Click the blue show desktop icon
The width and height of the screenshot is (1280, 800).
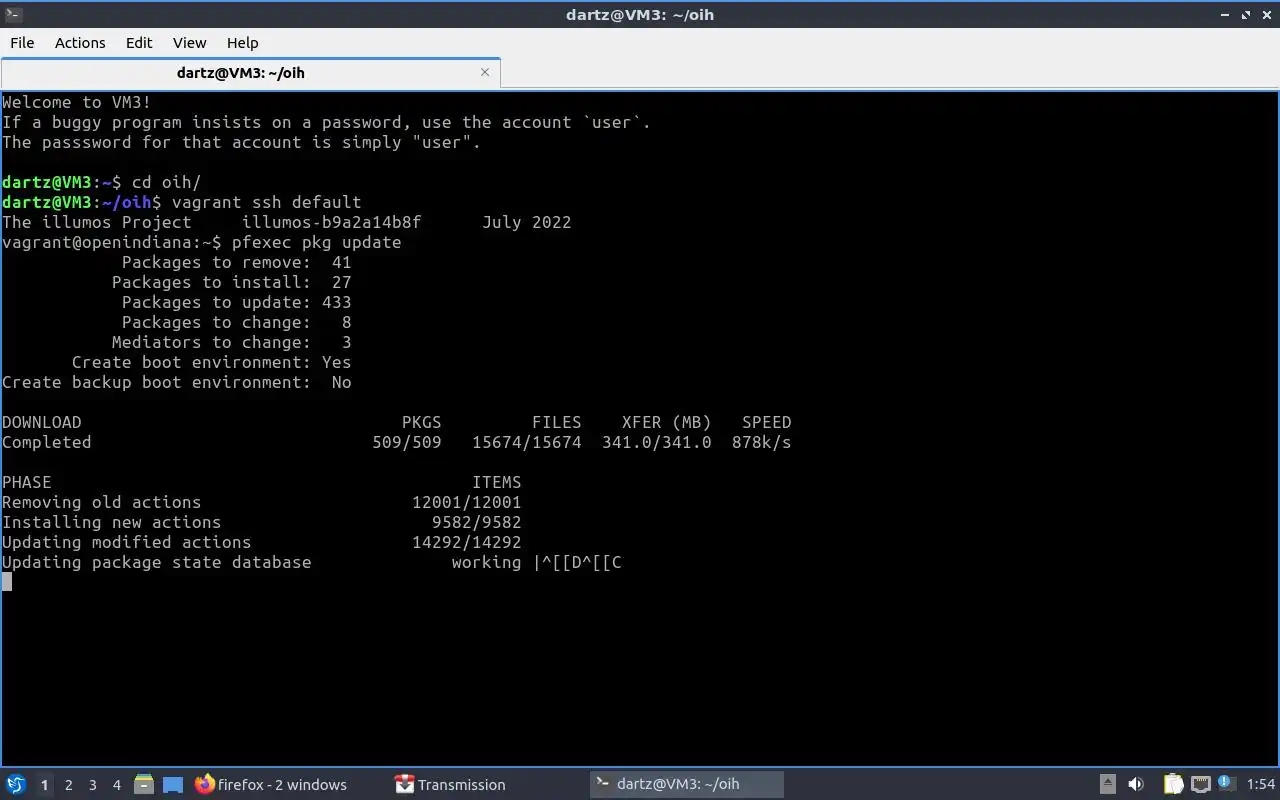click(x=173, y=784)
